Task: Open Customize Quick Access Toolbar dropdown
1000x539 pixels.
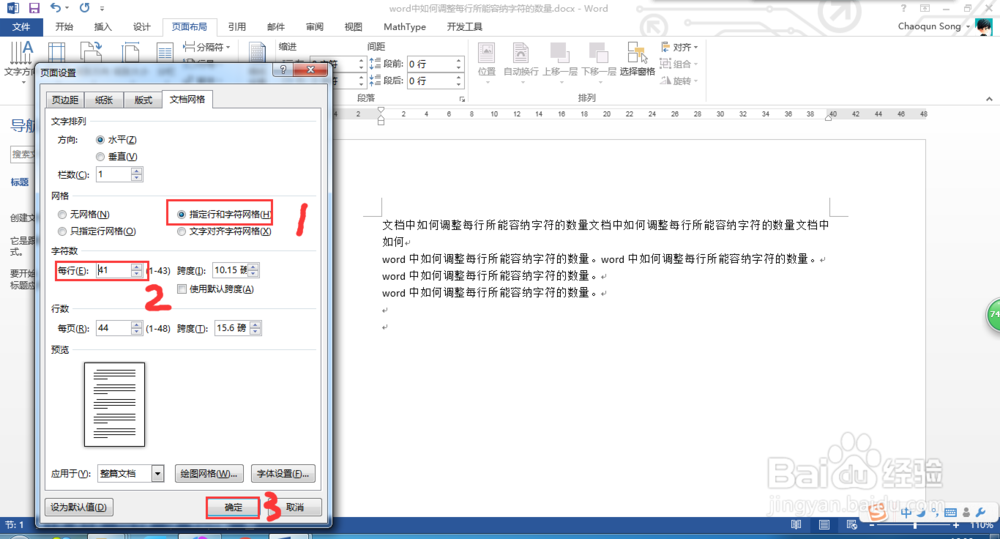Action: pos(102,8)
